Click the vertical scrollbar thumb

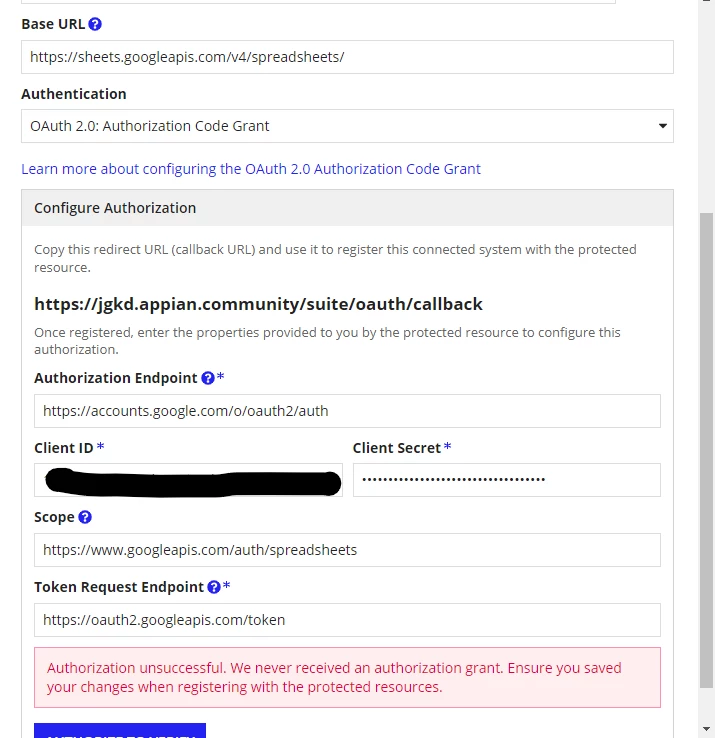point(706,450)
